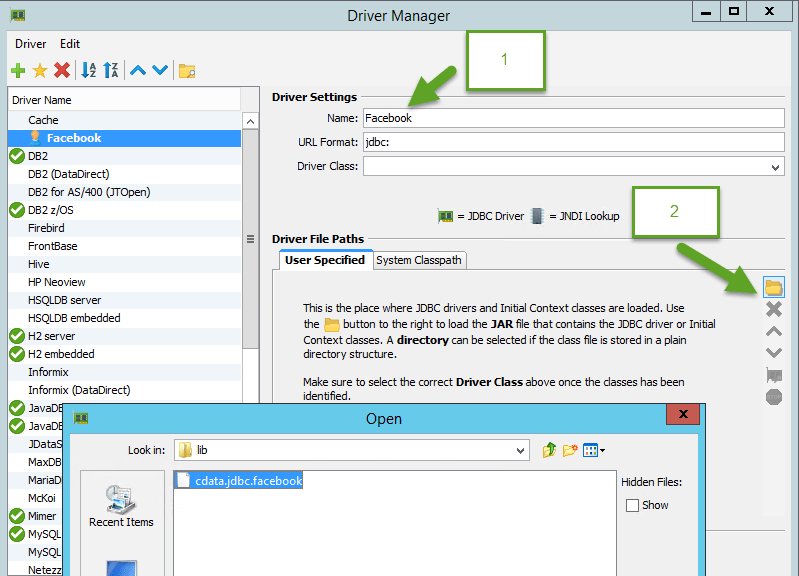799x576 pixels.
Task: Click gray down chevron to move path down
Action: point(774,353)
